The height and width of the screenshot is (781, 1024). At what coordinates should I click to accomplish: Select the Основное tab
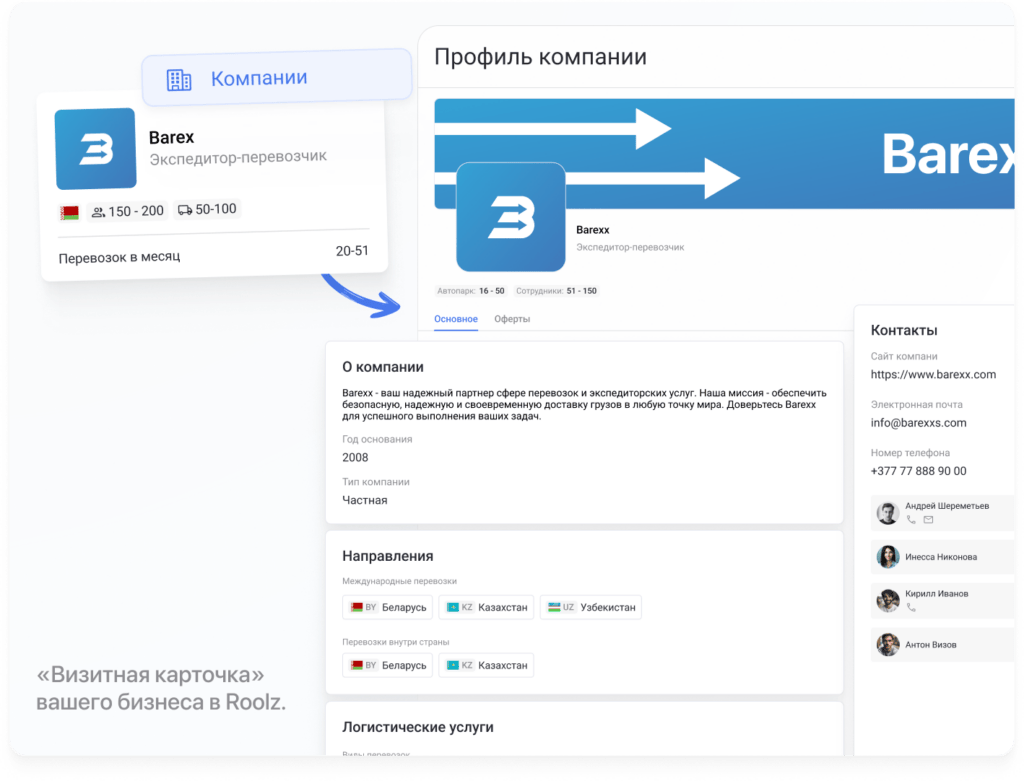coord(456,318)
